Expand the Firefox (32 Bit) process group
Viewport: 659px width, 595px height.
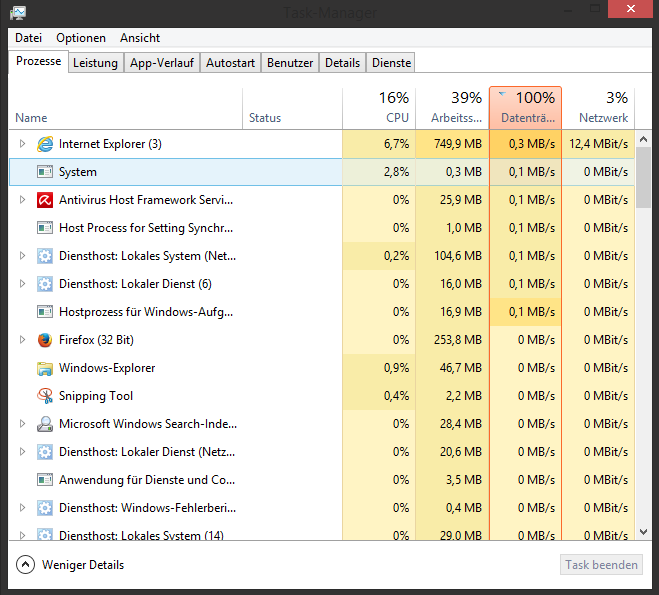tap(22, 340)
